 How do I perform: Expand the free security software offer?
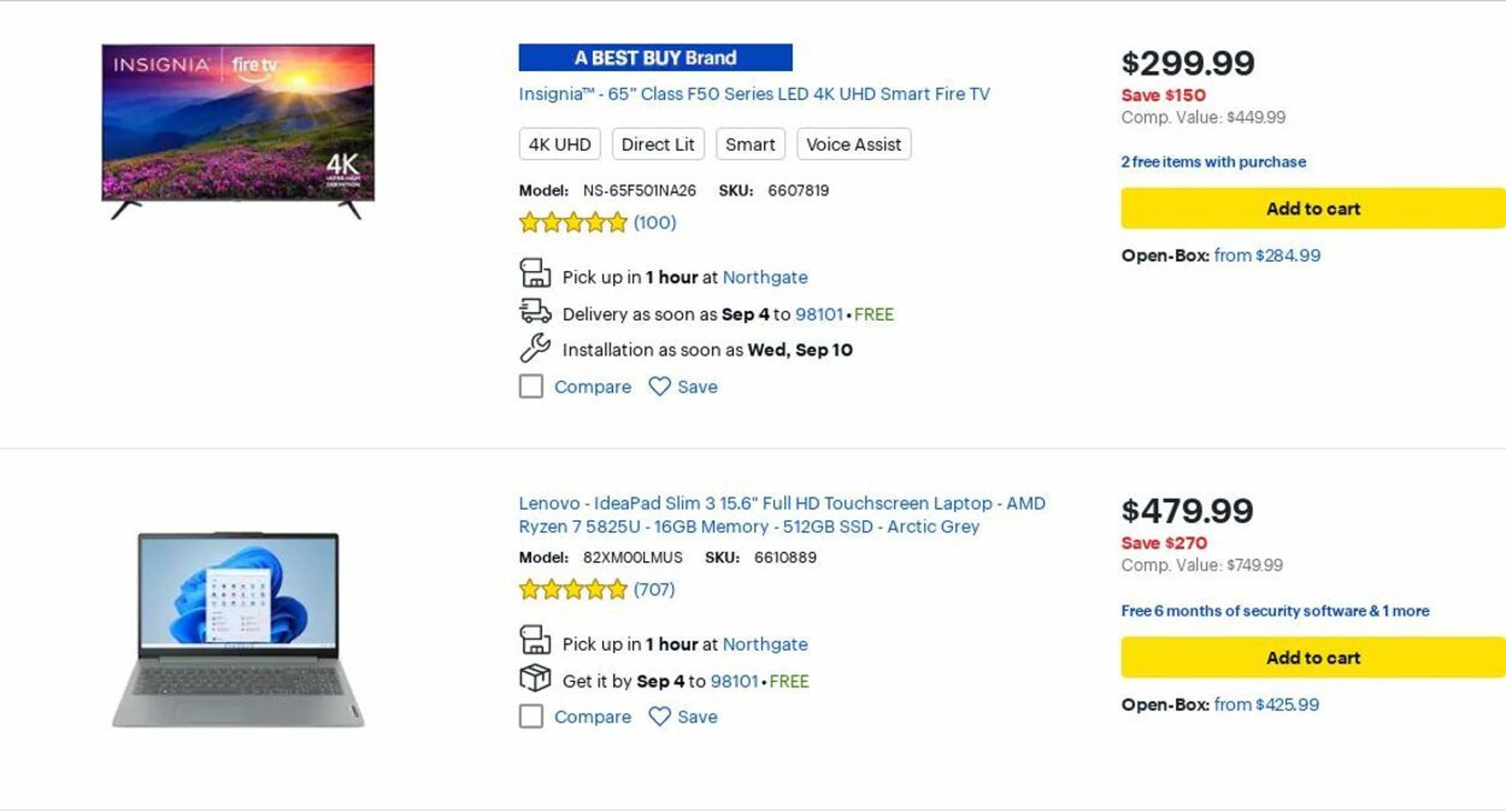click(1275, 611)
